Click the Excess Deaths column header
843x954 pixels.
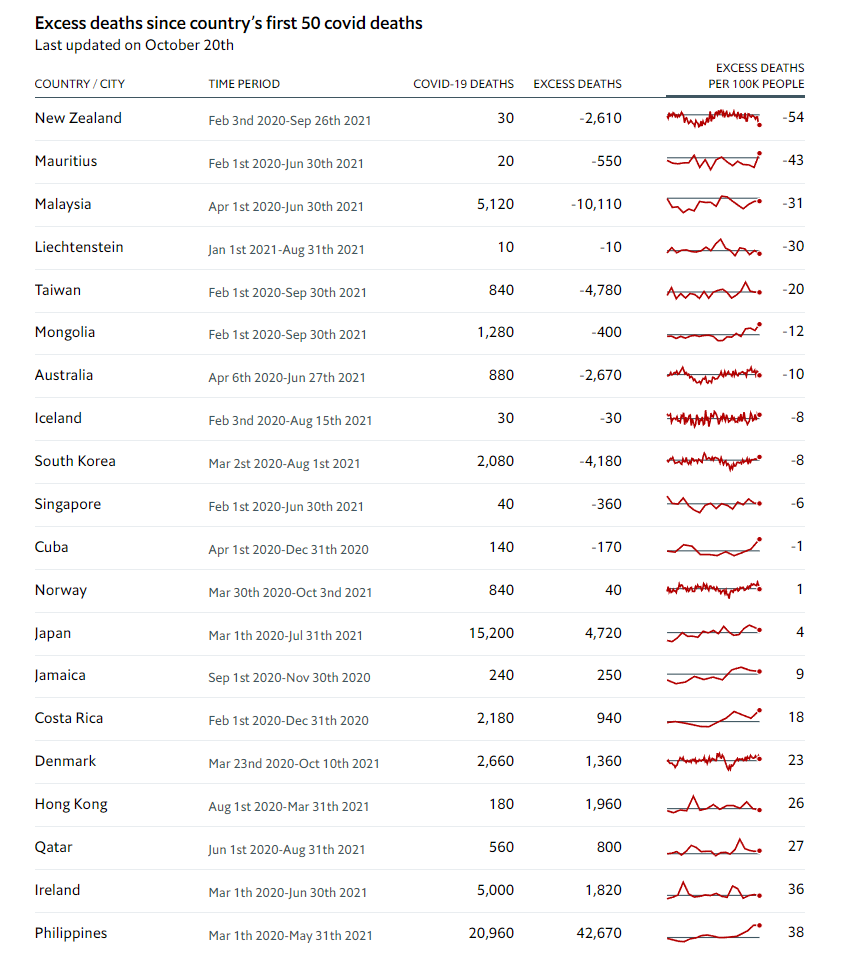click(x=577, y=84)
